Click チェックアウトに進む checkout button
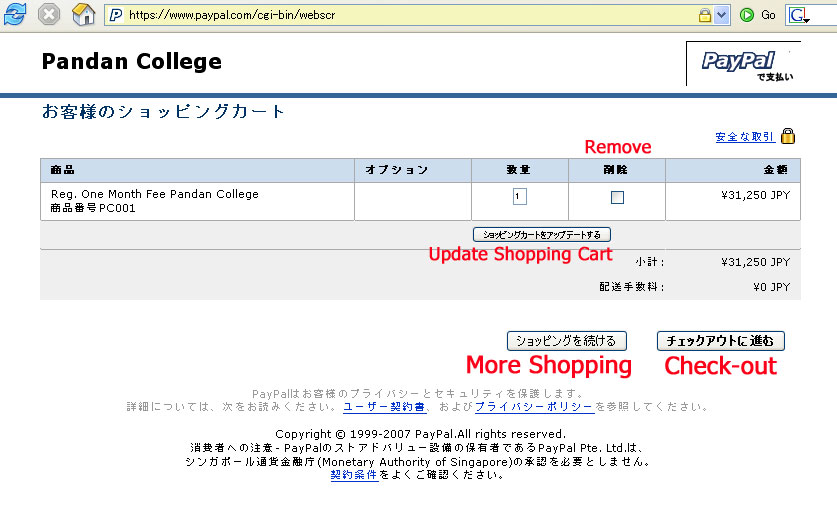The height and width of the screenshot is (509, 837). (721, 341)
